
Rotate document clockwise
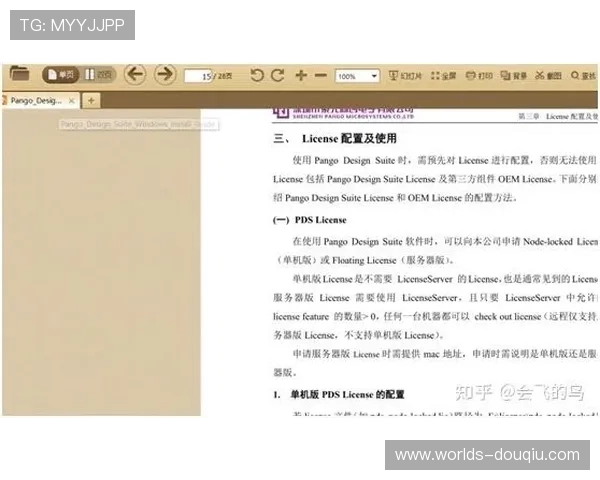(277, 76)
